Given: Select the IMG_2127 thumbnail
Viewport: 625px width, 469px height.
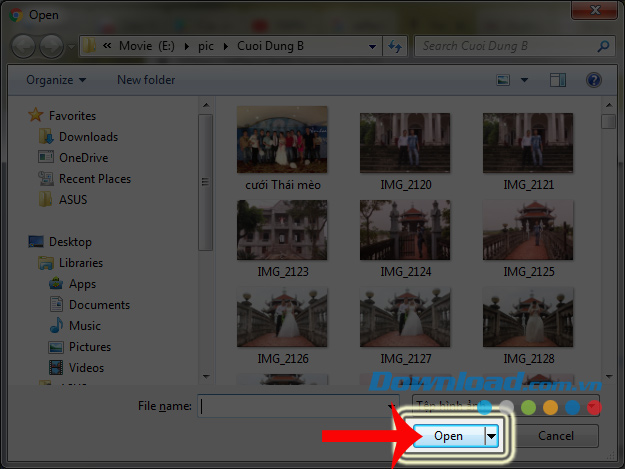Looking at the screenshot, I should tap(405, 317).
